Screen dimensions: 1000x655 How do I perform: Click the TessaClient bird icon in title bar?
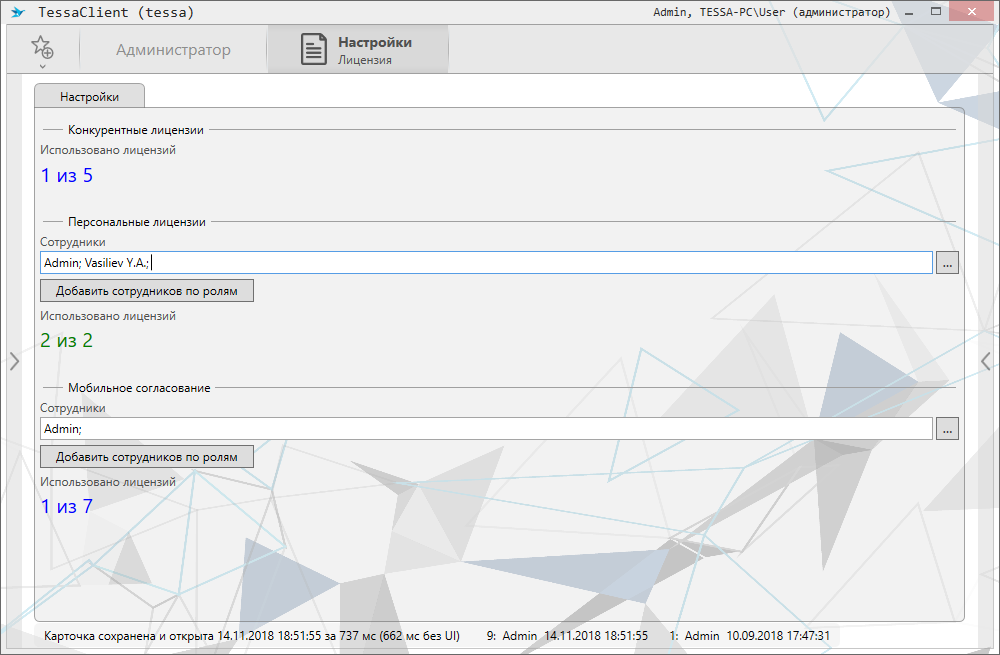pyautogui.click(x=17, y=13)
